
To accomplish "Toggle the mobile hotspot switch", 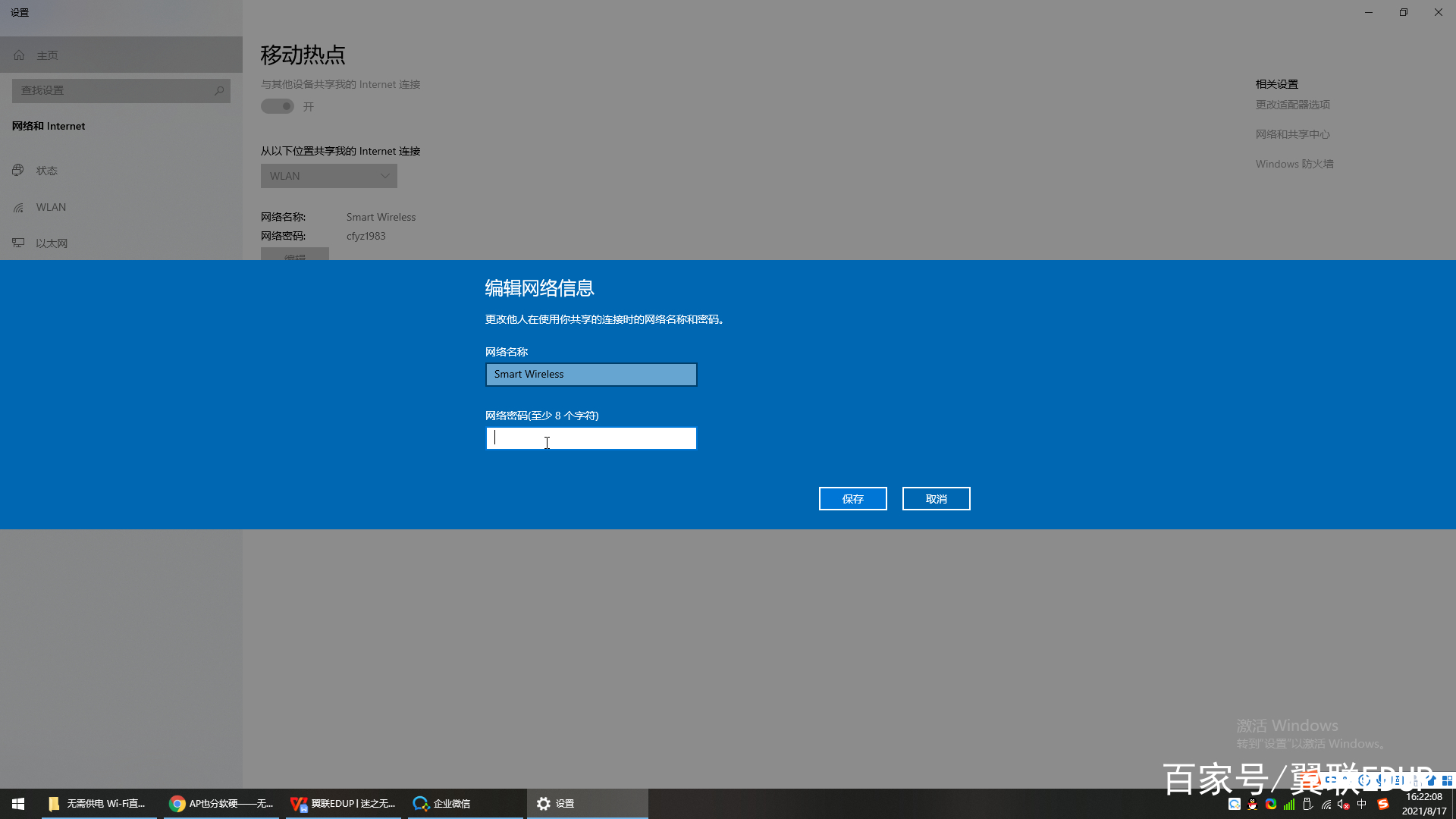I will coord(278,106).
